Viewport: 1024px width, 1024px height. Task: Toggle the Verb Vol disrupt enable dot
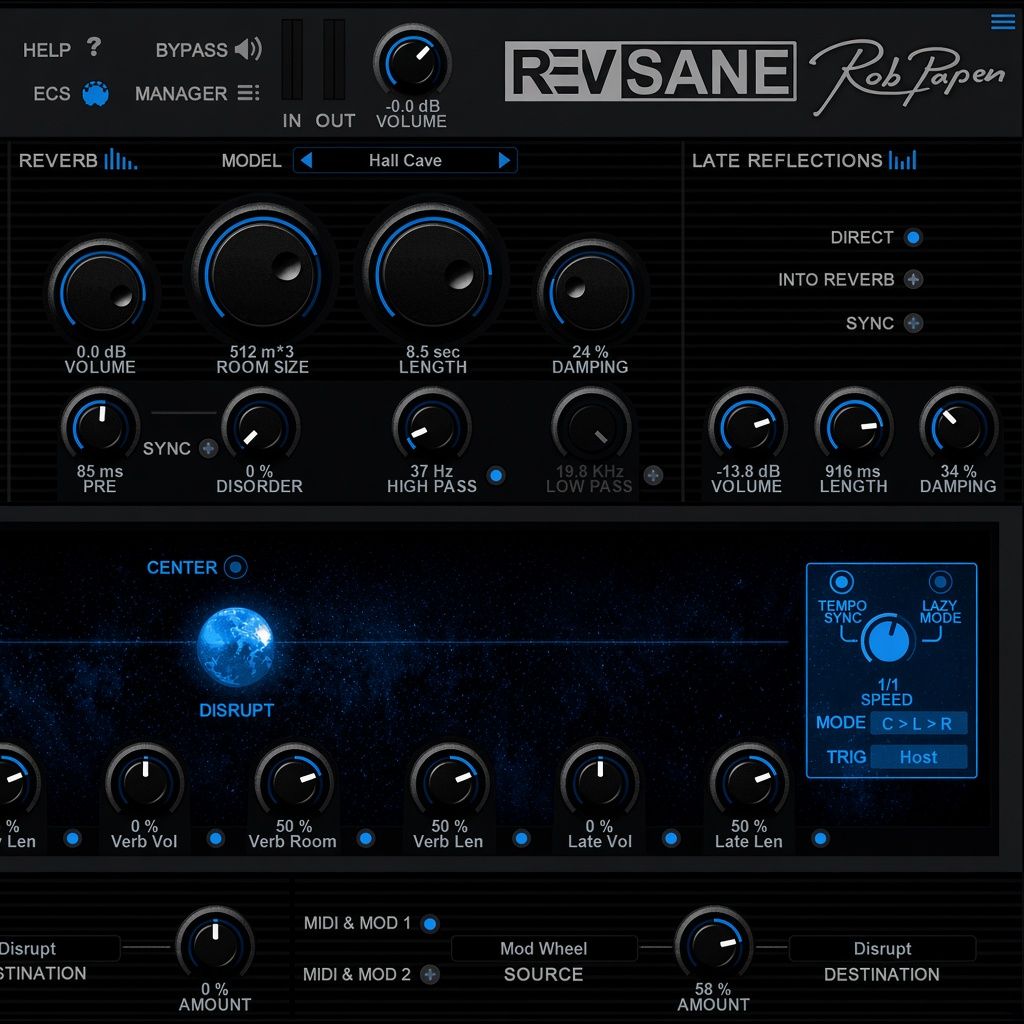tap(216, 839)
